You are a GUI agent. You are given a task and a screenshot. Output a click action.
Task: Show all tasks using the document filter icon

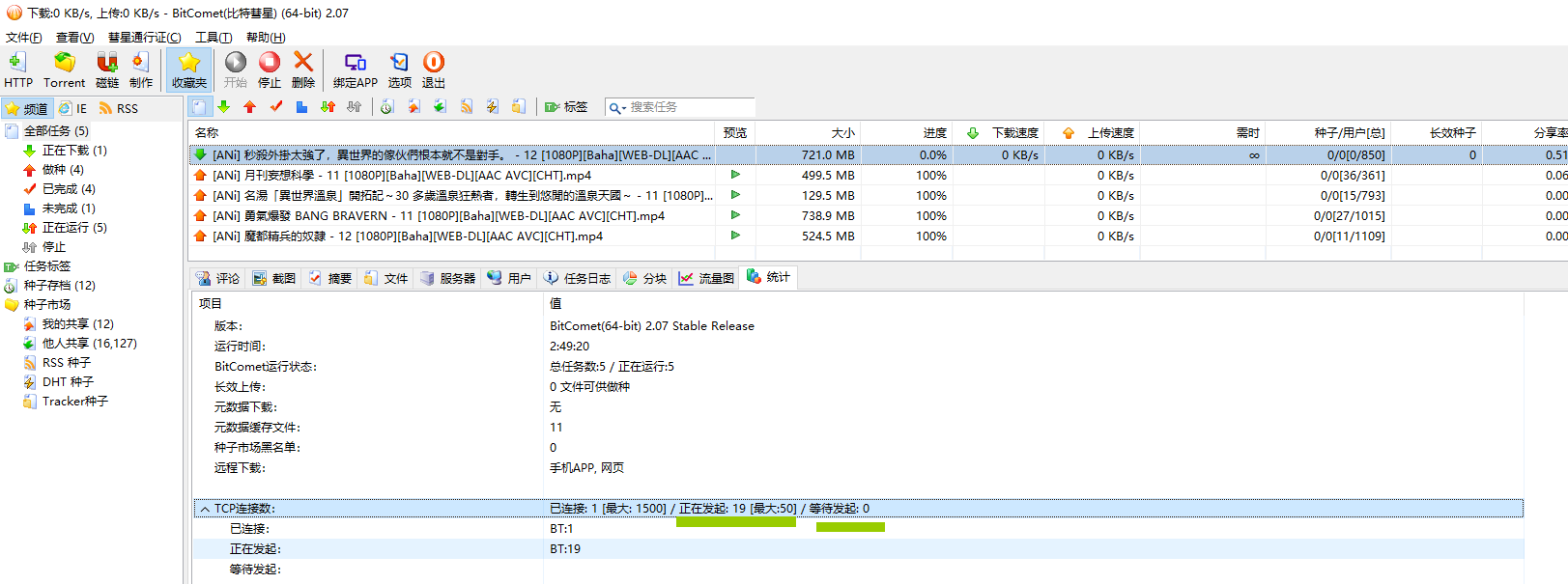(199, 107)
